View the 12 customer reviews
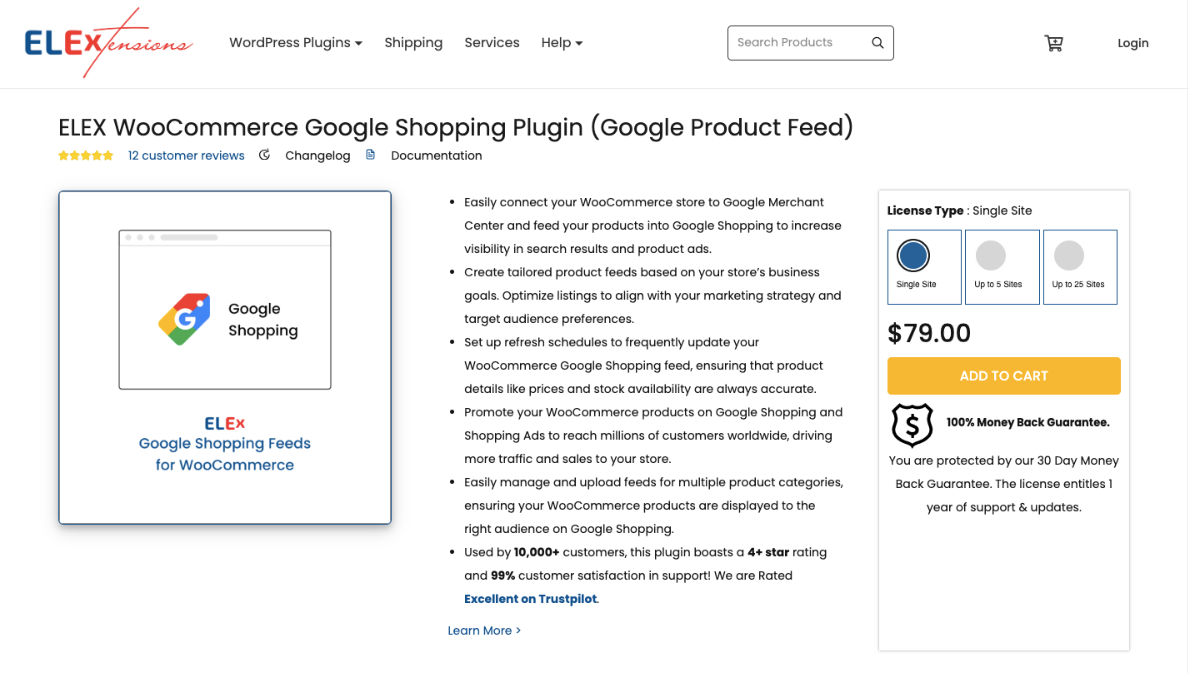 coord(186,155)
